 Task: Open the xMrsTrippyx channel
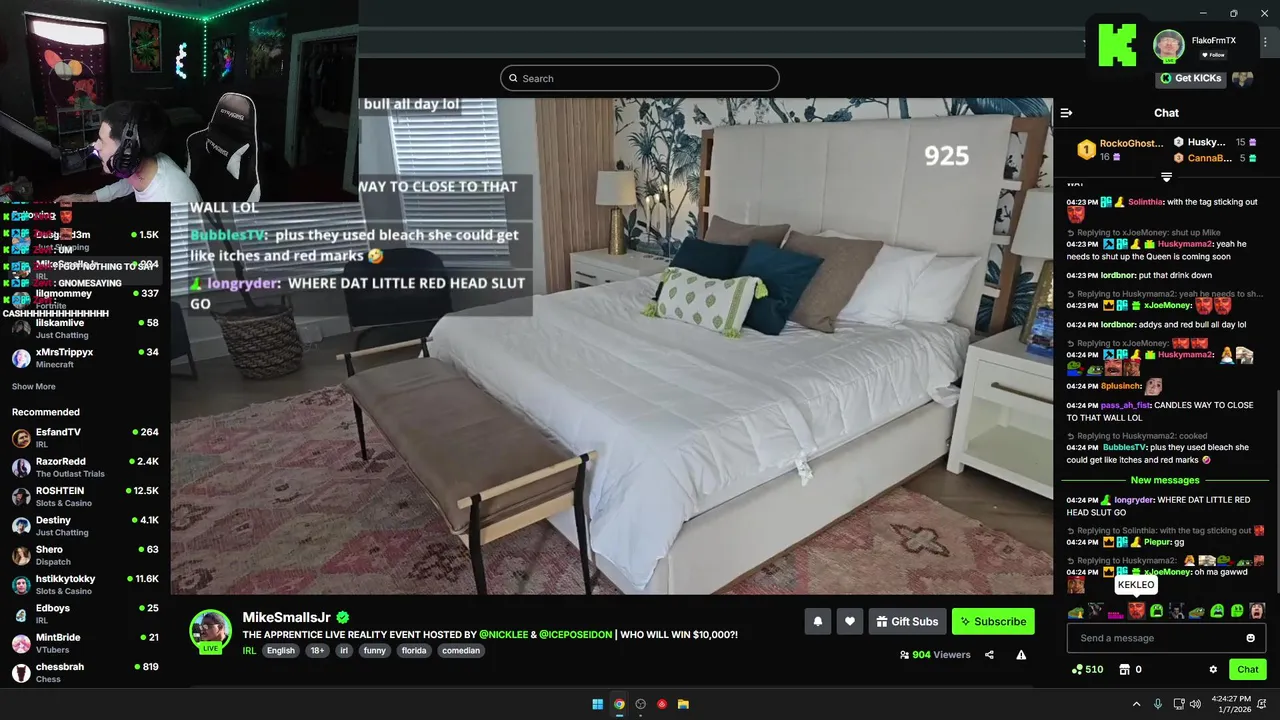(x=85, y=358)
